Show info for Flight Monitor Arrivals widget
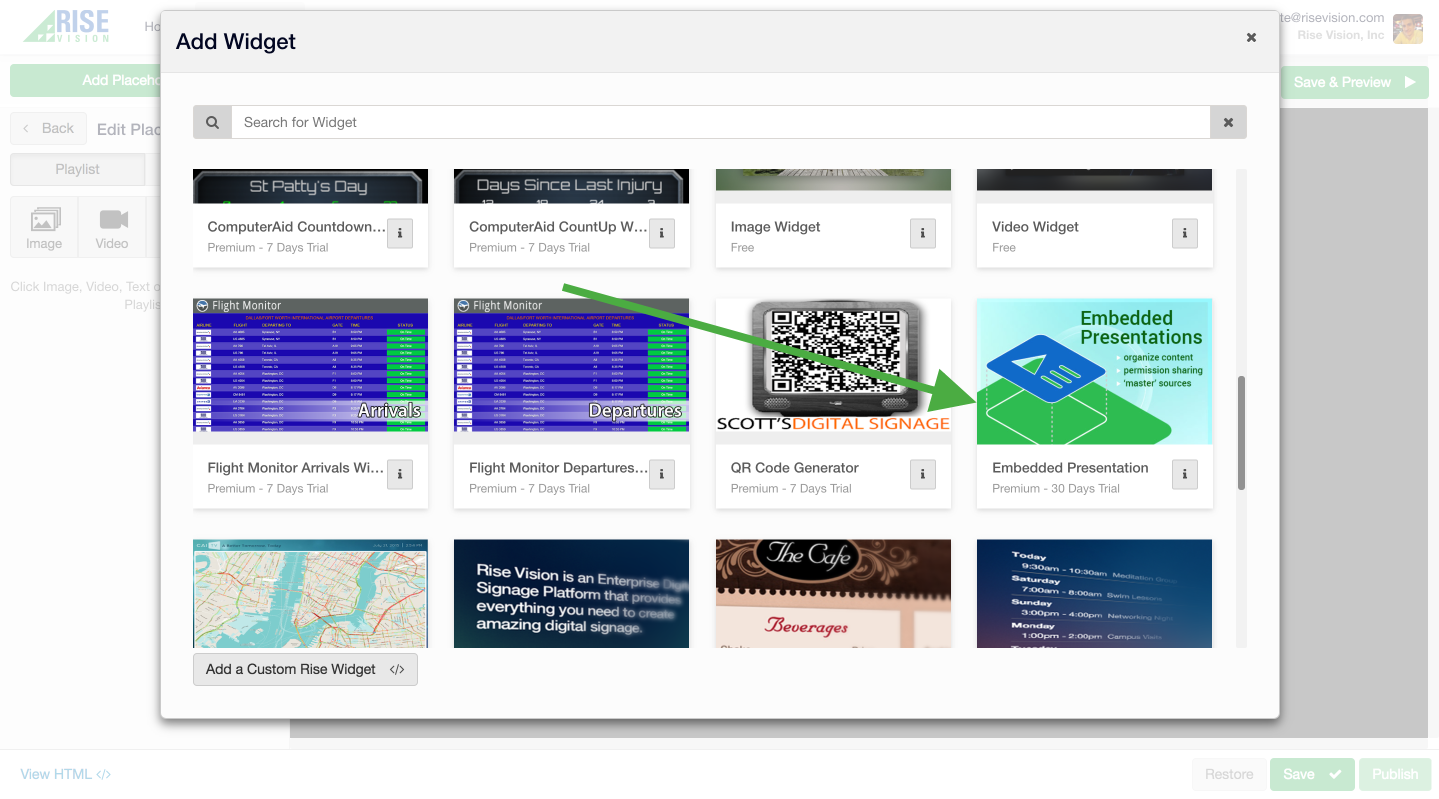The height and width of the screenshot is (799, 1439). (400, 474)
